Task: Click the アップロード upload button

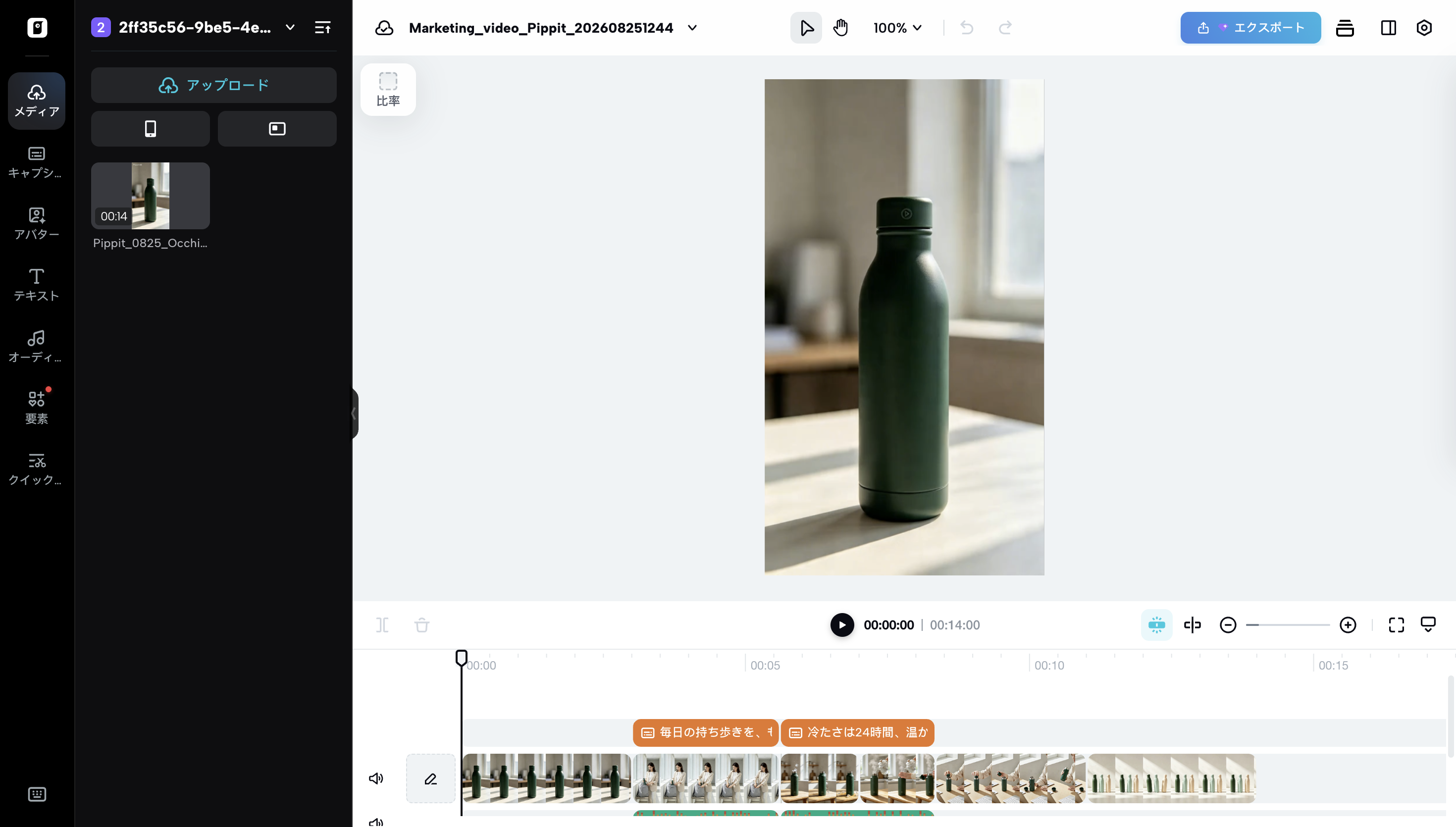Action: [x=213, y=85]
